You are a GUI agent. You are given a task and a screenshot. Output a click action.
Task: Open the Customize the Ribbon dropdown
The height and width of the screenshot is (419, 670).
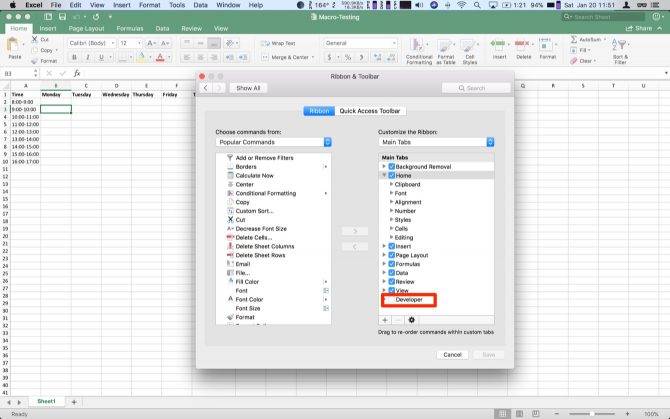[436, 142]
